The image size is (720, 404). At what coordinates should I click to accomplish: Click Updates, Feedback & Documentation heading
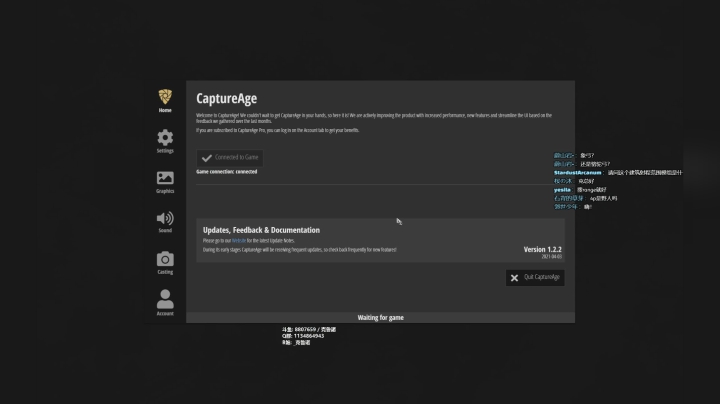coord(261,230)
